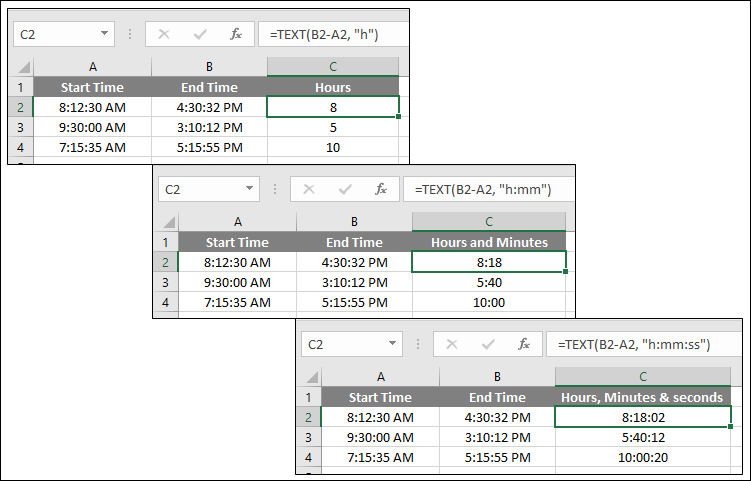Open the insert function fx in bottom spreadsheet
This screenshot has height=481, width=751.
pos(524,344)
